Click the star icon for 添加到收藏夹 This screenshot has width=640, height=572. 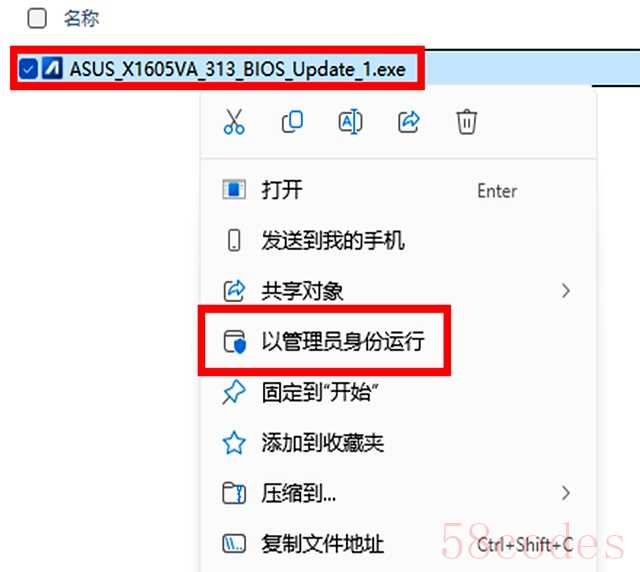point(234,443)
